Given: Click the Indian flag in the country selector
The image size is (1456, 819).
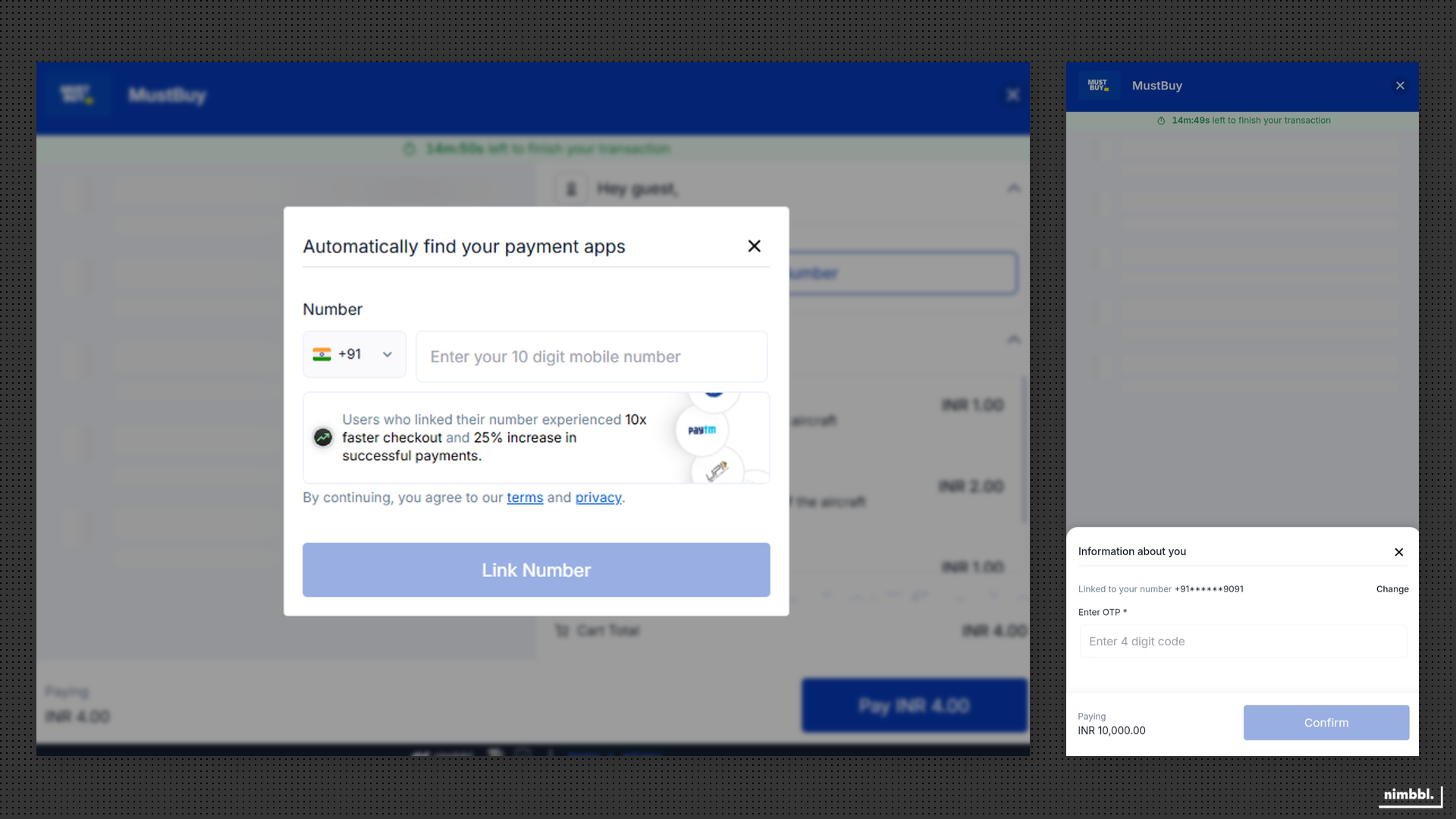Looking at the screenshot, I should [x=322, y=354].
